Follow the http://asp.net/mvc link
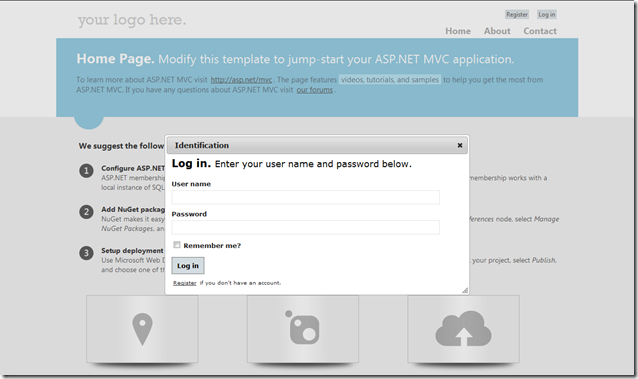 (x=241, y=80)
